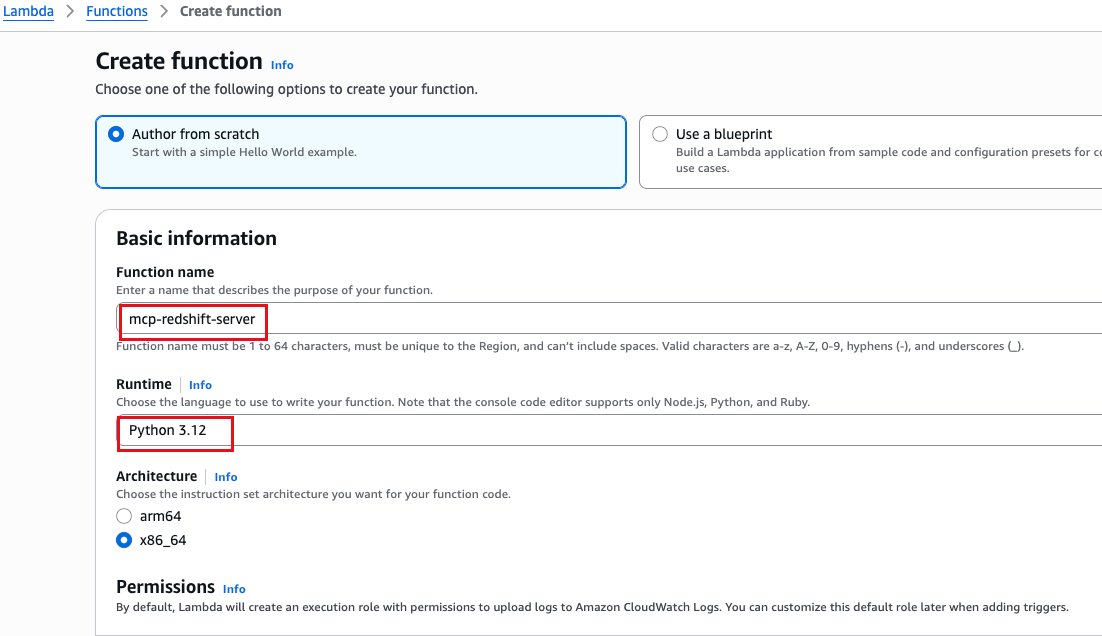Click the Runtime field label
Image resolution: width=1102 pixels, height=636 pixels.
coord(143,384)
